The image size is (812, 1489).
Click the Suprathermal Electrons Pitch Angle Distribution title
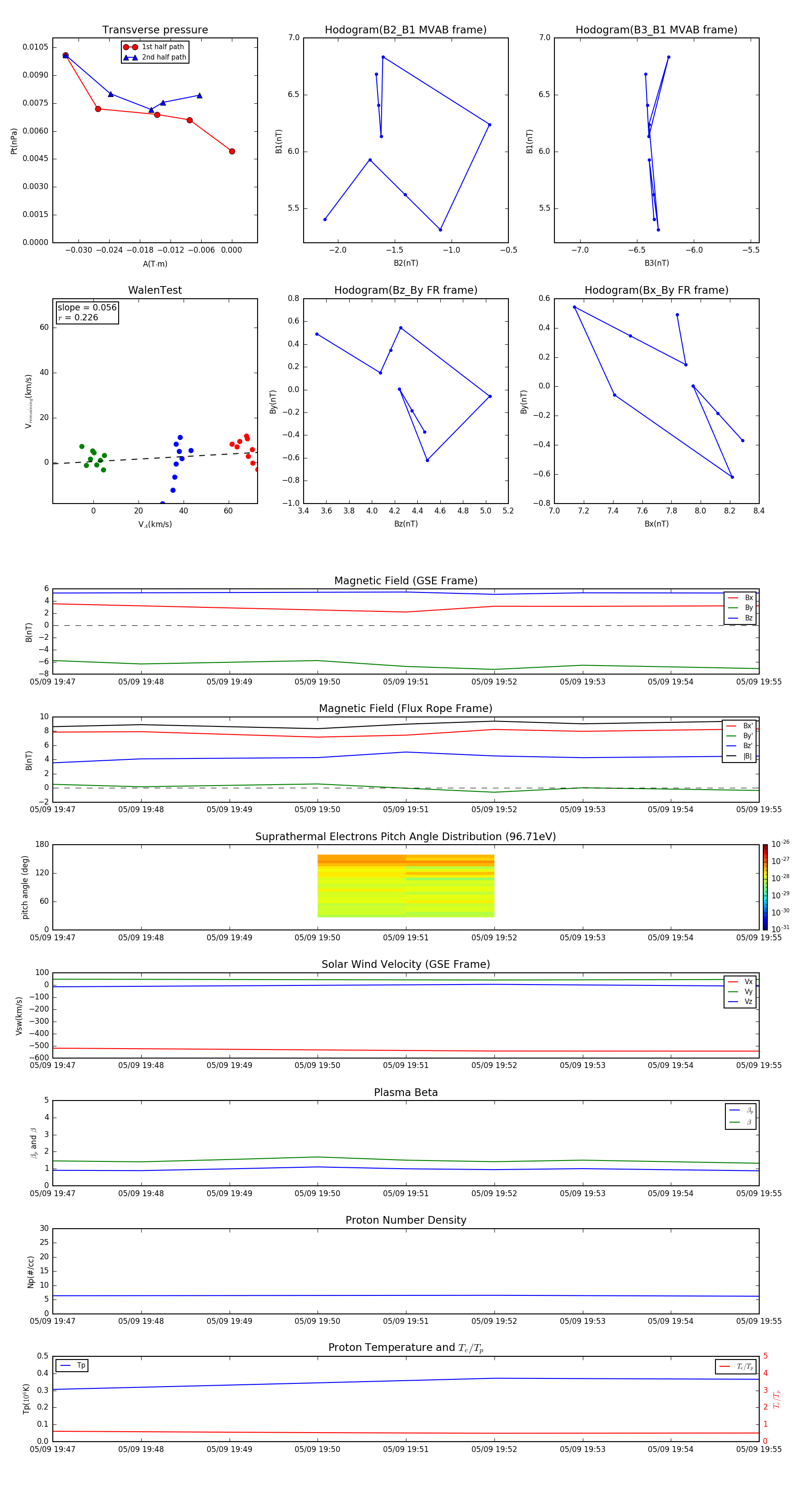point(406,837)
